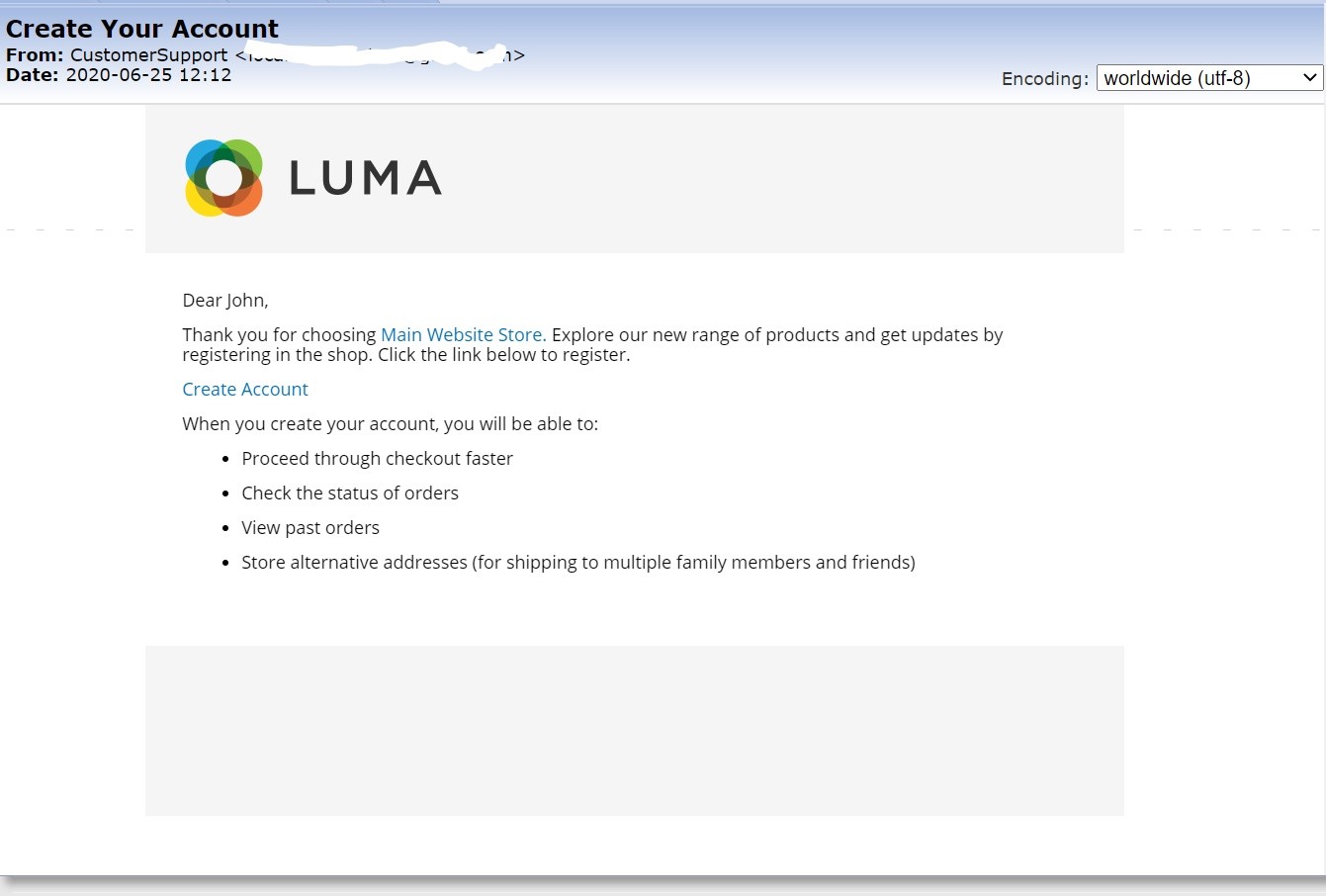Click the "View past orders" list item

[x=310, y=528]
